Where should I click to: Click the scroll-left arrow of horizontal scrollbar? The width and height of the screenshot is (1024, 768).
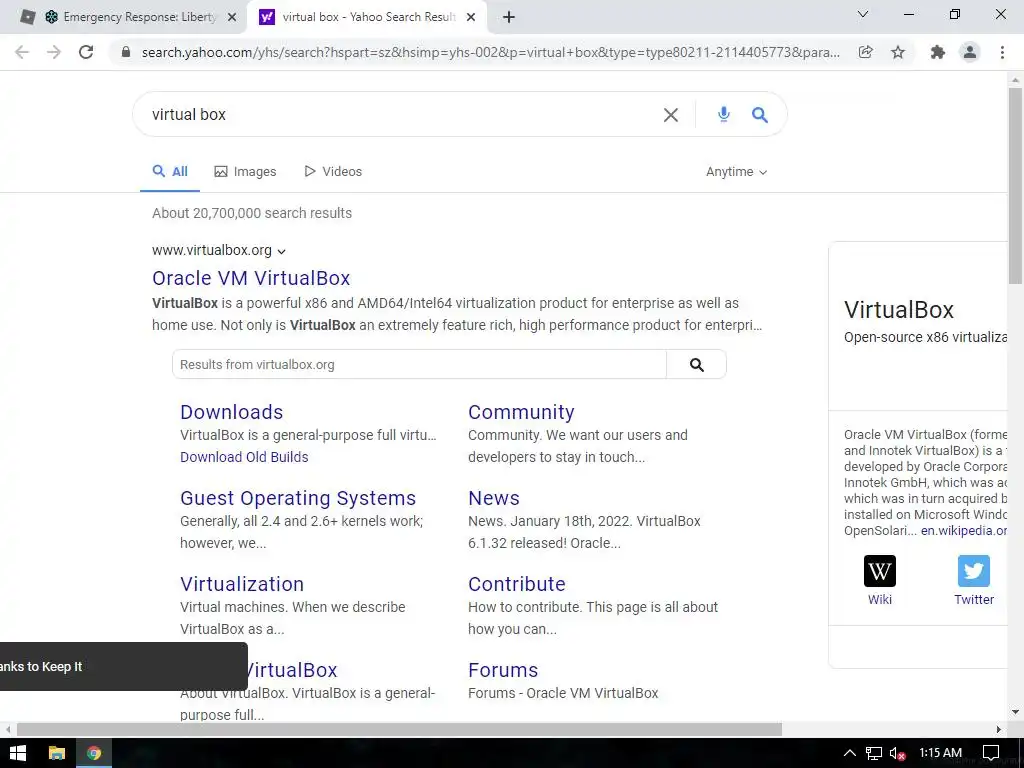(x=8, y=729)
